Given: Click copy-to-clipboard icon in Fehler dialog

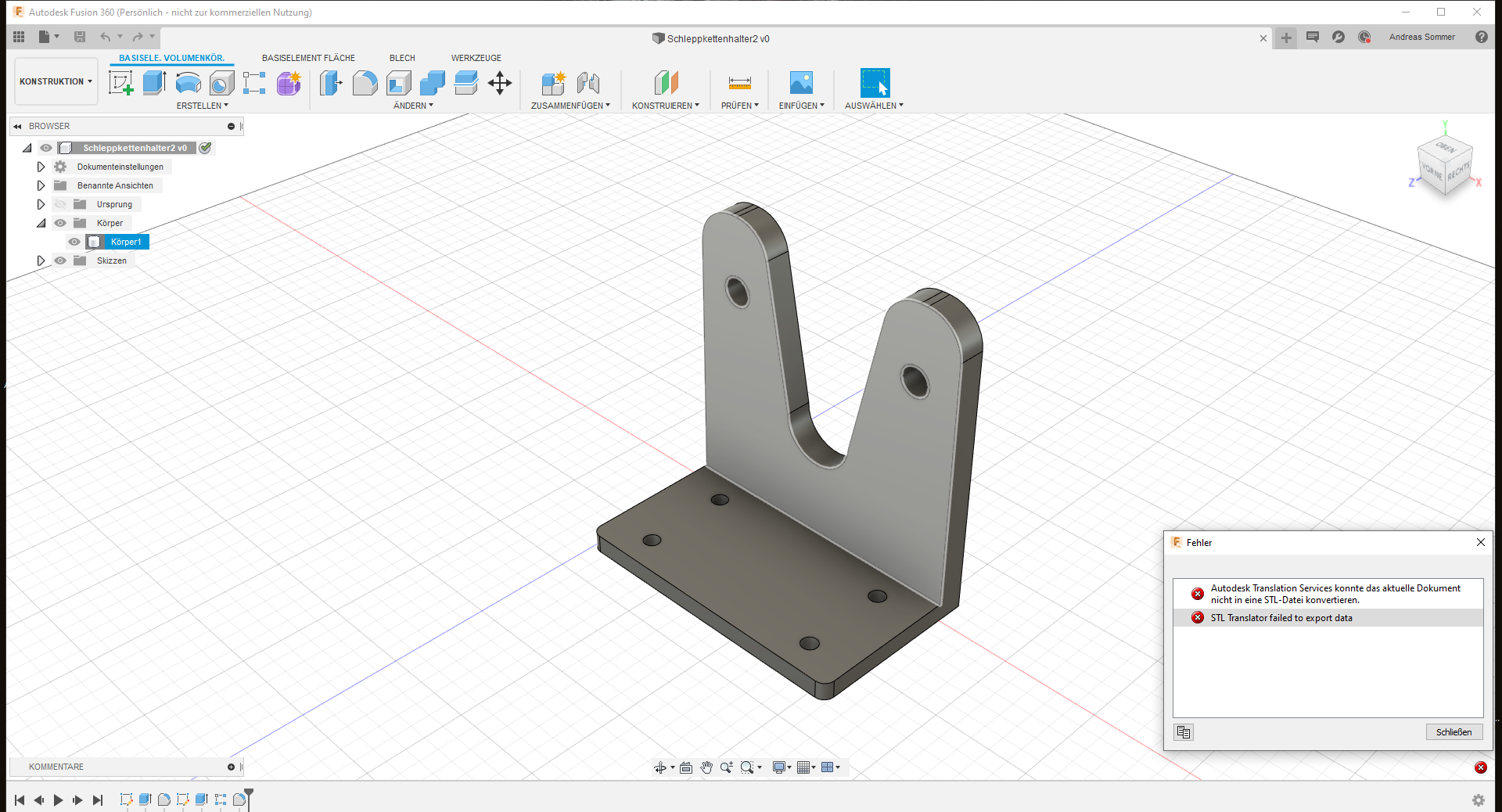Looking at the screenshot, I should (1184, 732).
